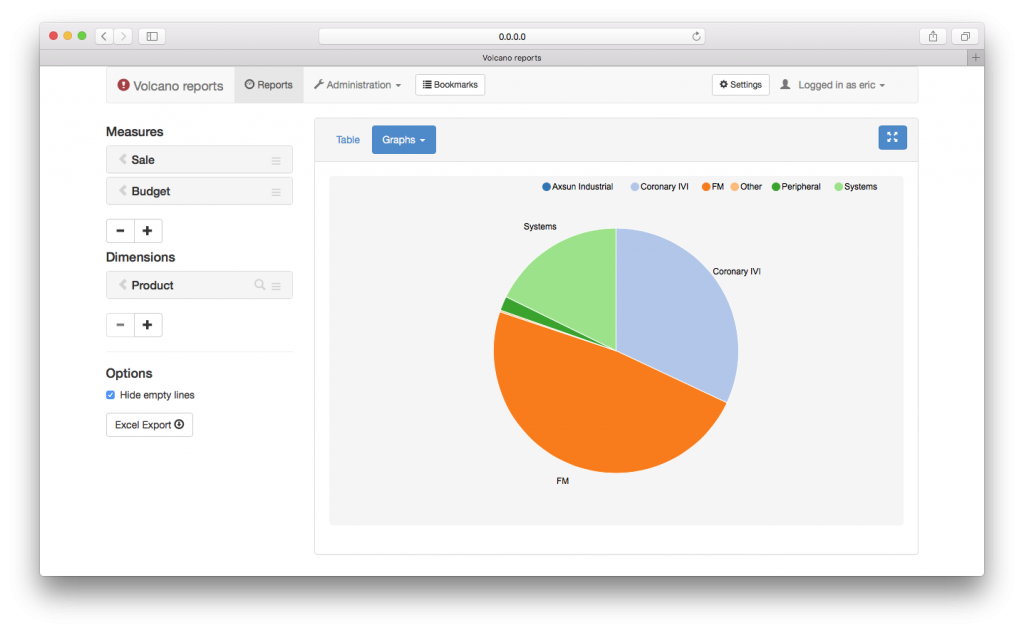Click the chevron icon on Budget measure
1024x633 pixels.
point(123,190)
